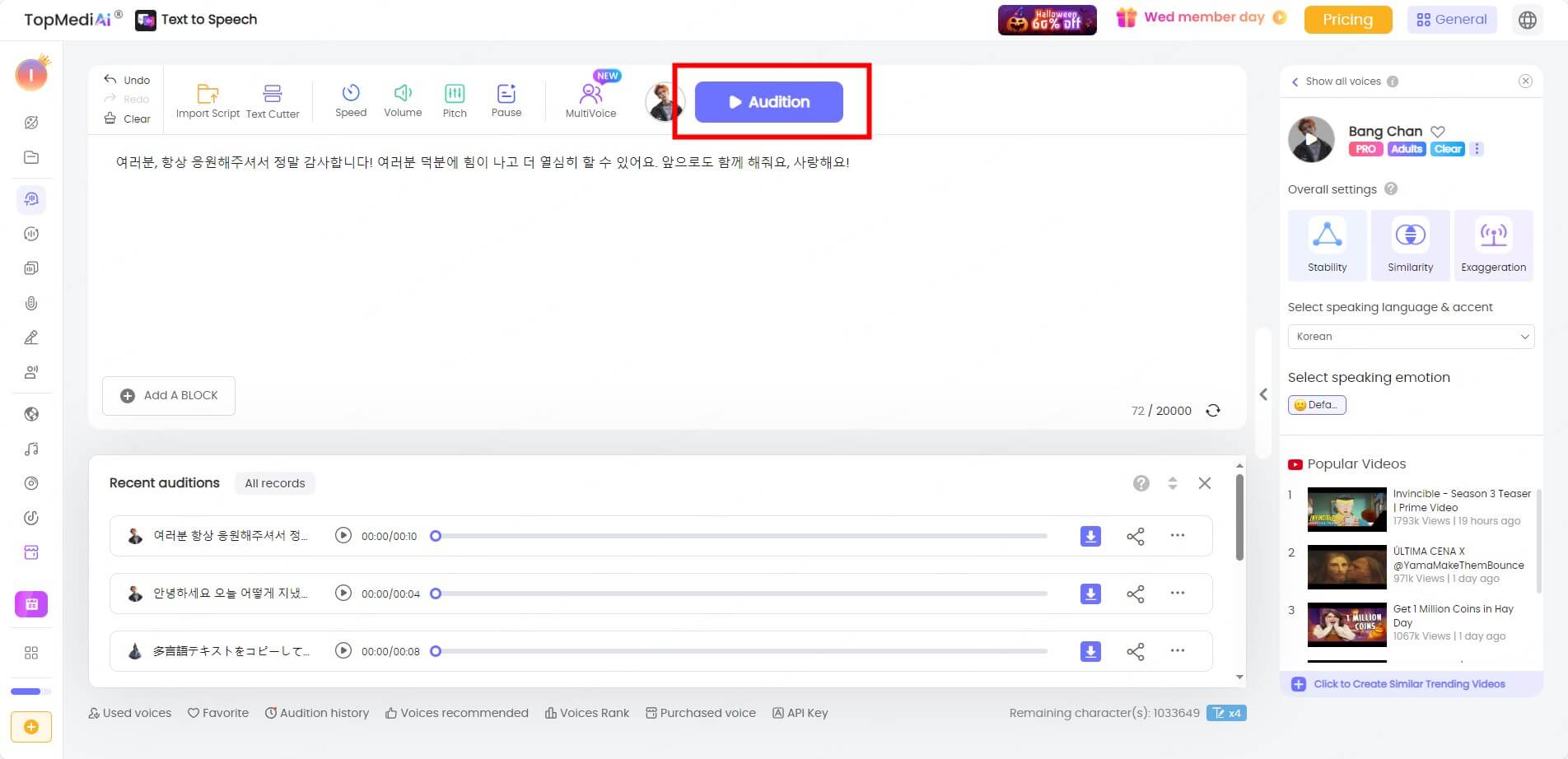The image size is (1568, 759).
Task: Open help for Recent auditions
Action: (x=1141, y=483)
